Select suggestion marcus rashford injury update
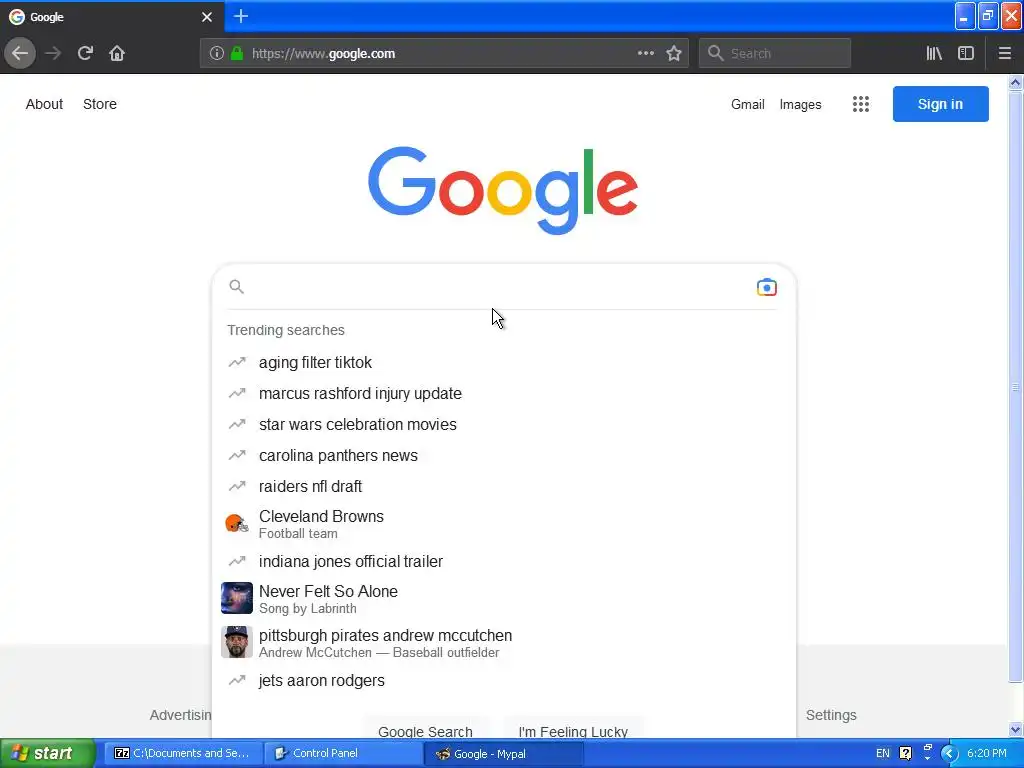This screenshot has width=1024, height=768. [x=504, y=394]
